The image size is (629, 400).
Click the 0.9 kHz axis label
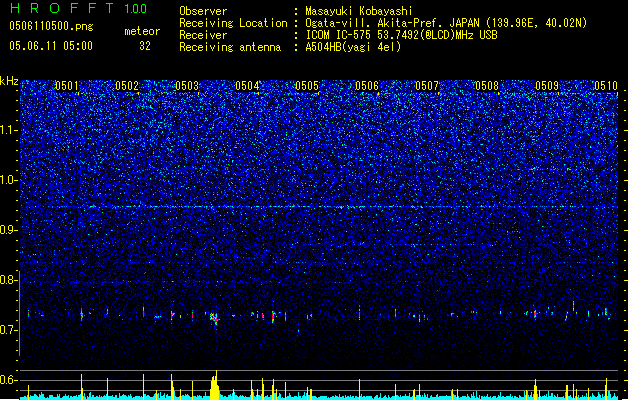(8, 230)
